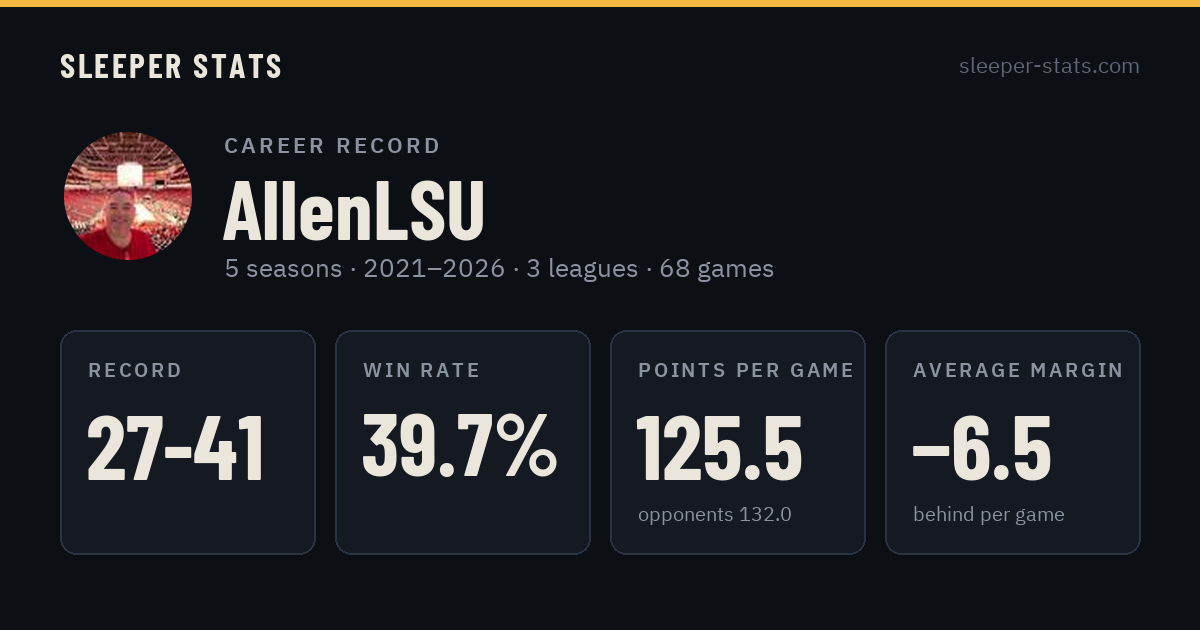
Task: Click the POINTS PER GAME label
Action: (746, 370)
